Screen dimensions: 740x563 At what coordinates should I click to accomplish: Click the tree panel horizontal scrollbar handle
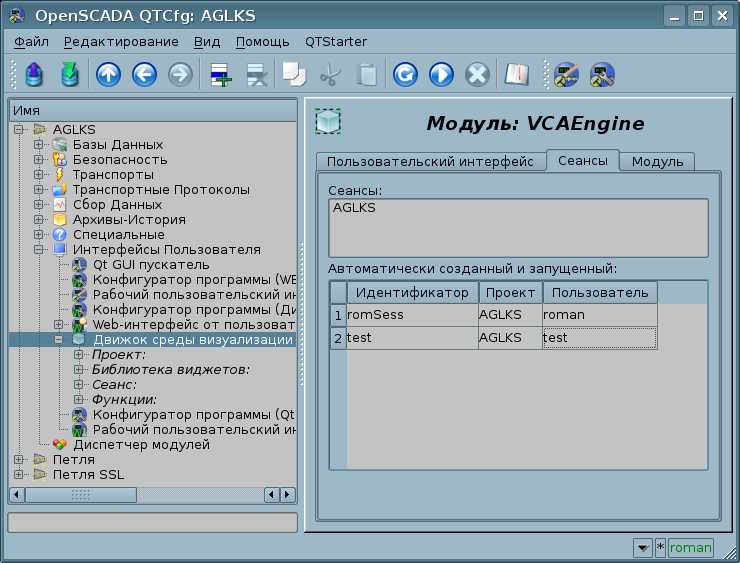[x=80, y=495]
